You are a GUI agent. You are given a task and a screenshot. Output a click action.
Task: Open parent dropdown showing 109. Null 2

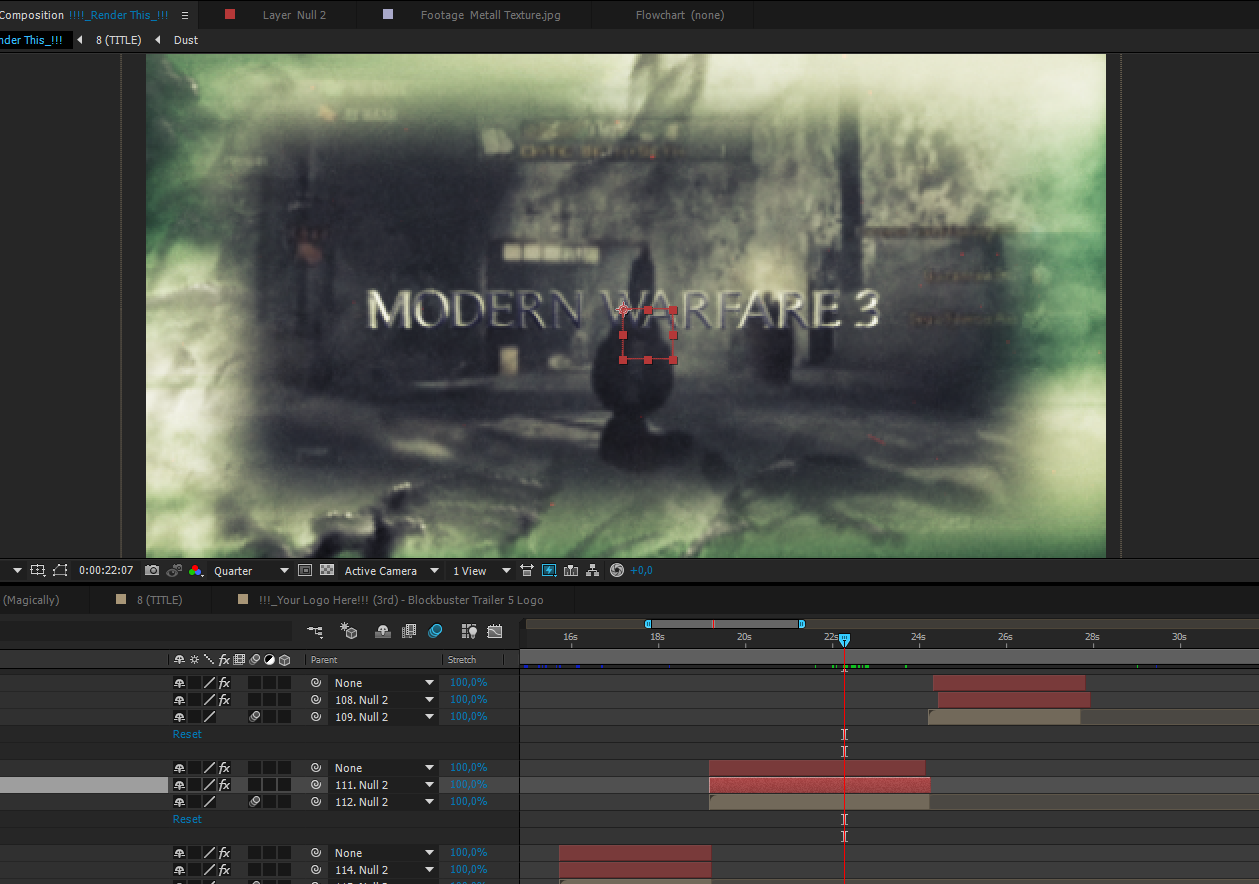point(384,717)
